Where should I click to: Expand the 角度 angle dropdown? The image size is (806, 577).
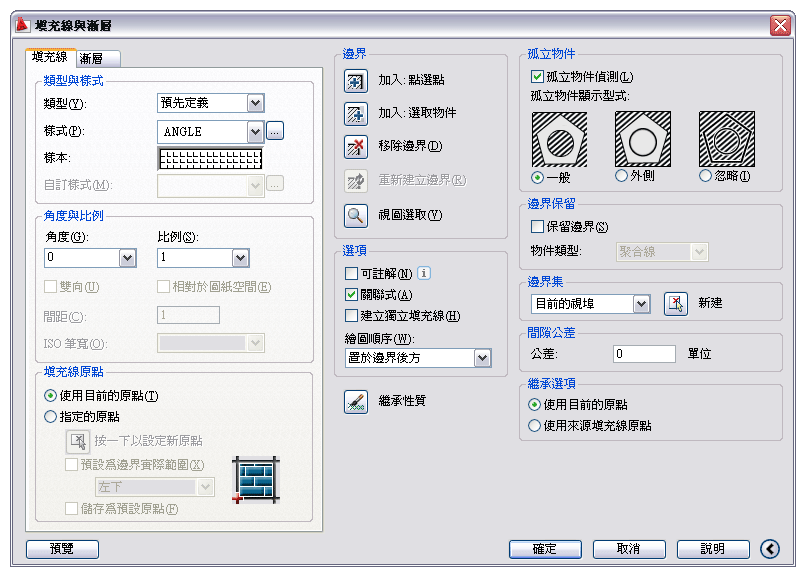click(127, 258)
